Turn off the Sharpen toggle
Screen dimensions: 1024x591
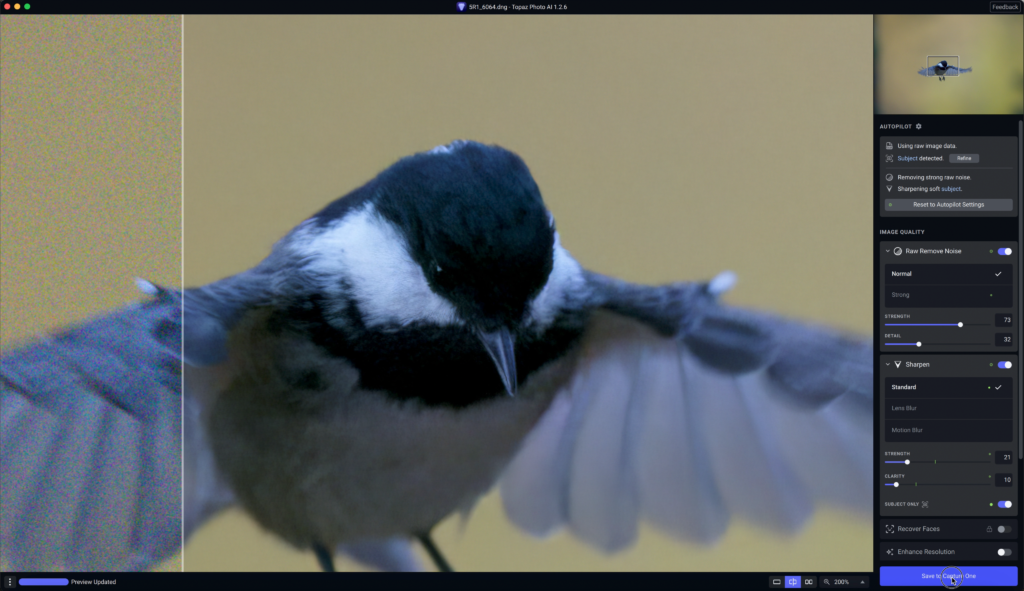click(1004, 365)
